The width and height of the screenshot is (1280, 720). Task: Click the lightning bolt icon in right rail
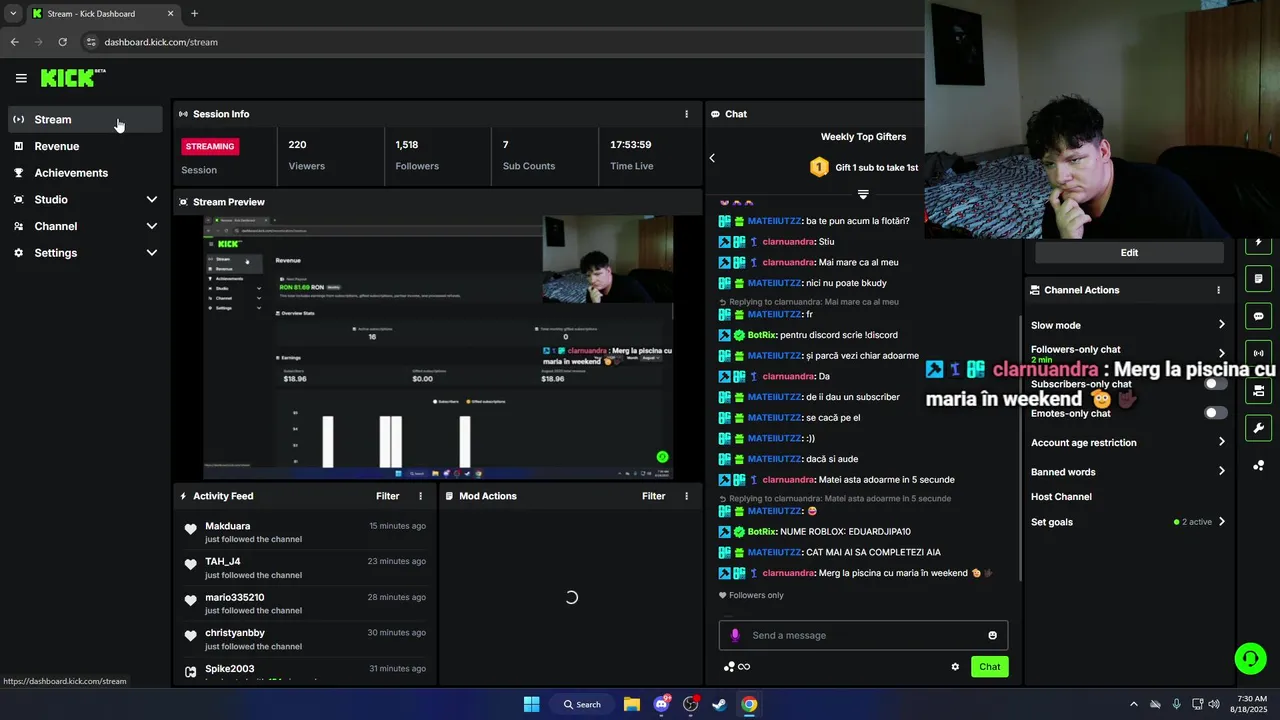point(1258,243)
